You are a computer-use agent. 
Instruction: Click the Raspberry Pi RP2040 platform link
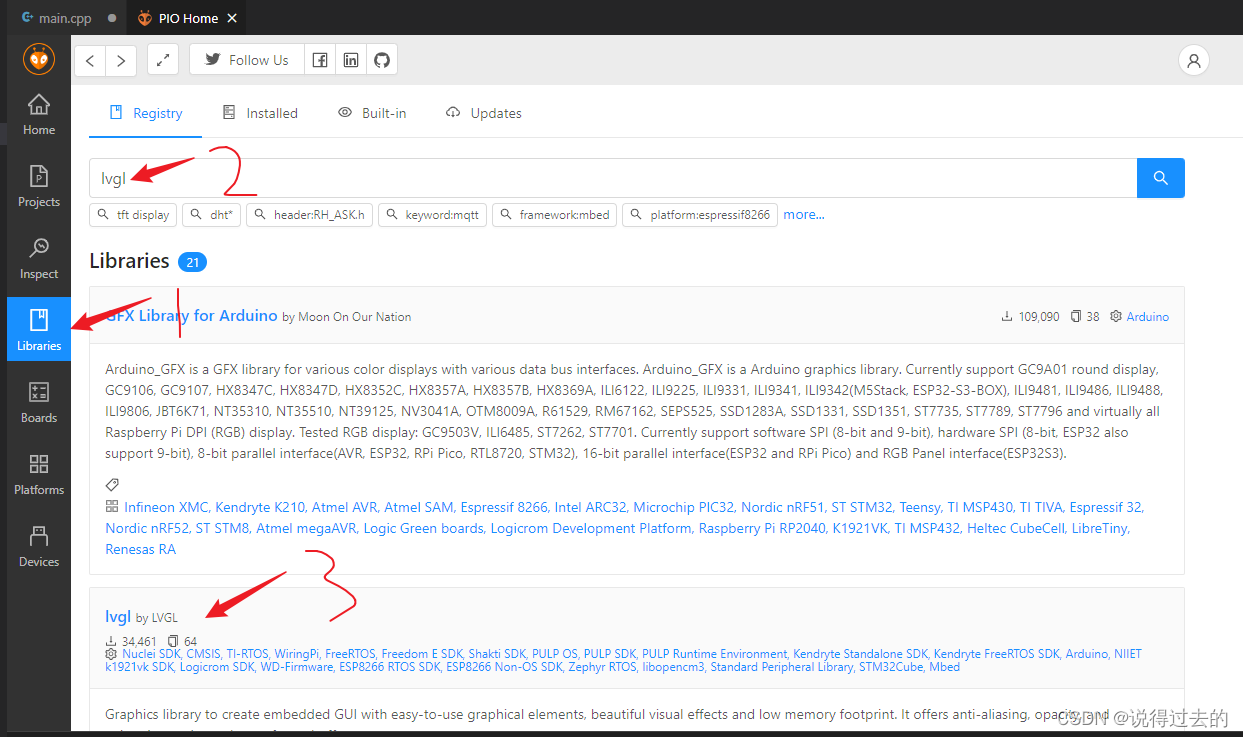tap(762, 528)
